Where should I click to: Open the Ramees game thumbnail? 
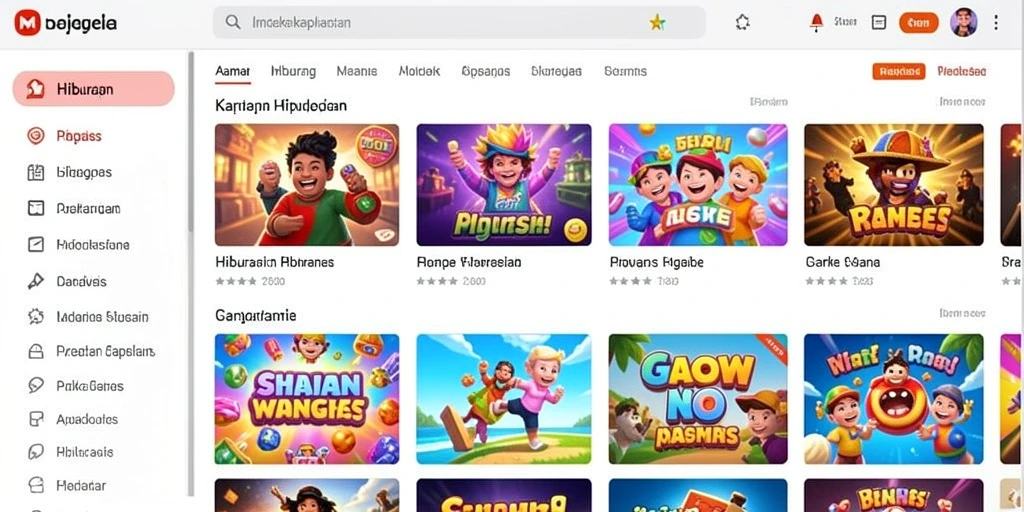(893, 185)
